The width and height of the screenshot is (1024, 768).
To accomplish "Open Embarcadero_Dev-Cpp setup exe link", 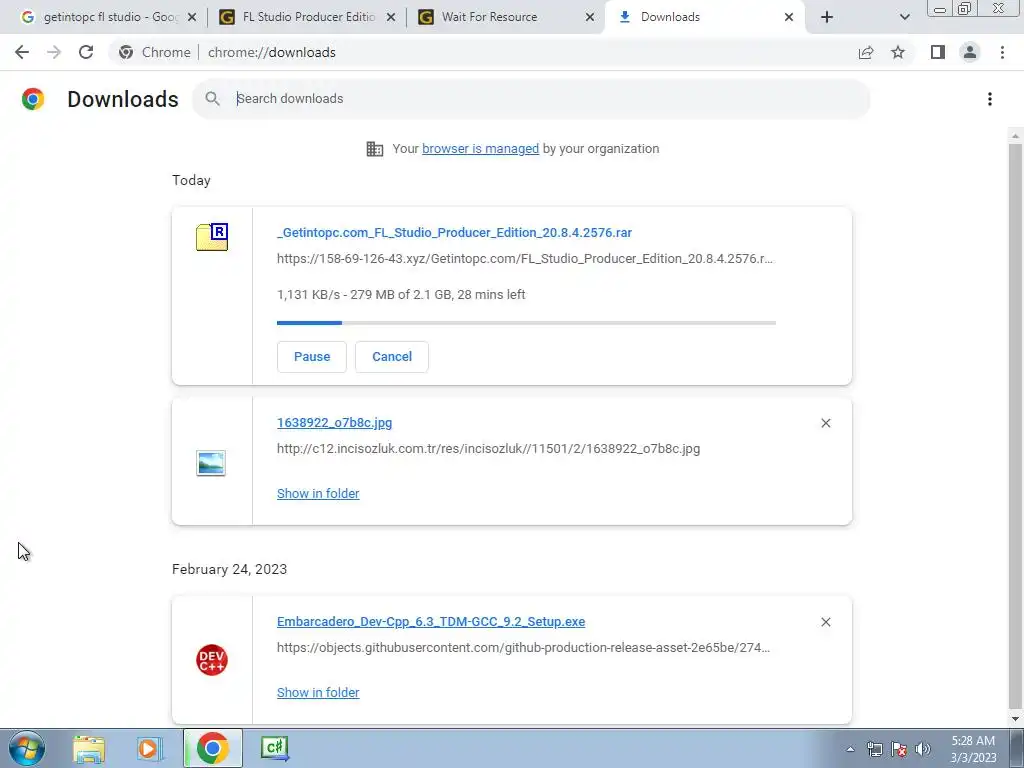I will pos(431,622).
